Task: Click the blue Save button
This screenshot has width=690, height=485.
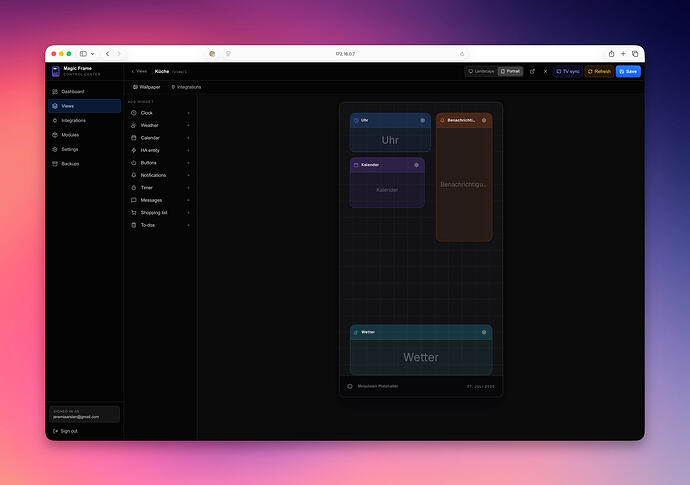Action: point(628,71)
